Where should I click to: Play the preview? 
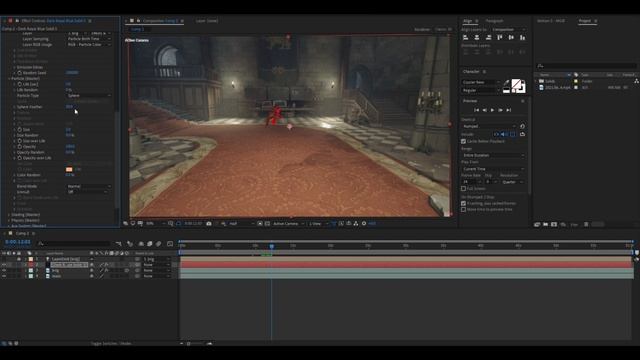(492, 110)
